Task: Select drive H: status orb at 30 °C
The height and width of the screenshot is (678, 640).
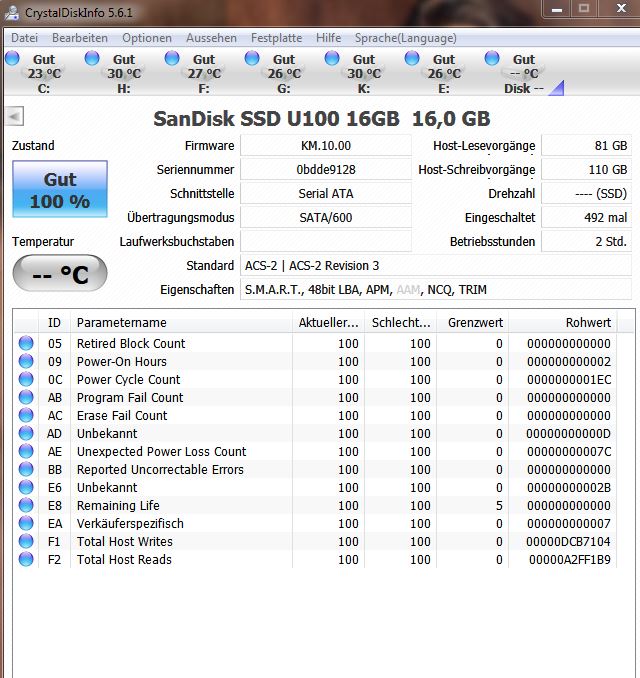Action: point(92,58)
